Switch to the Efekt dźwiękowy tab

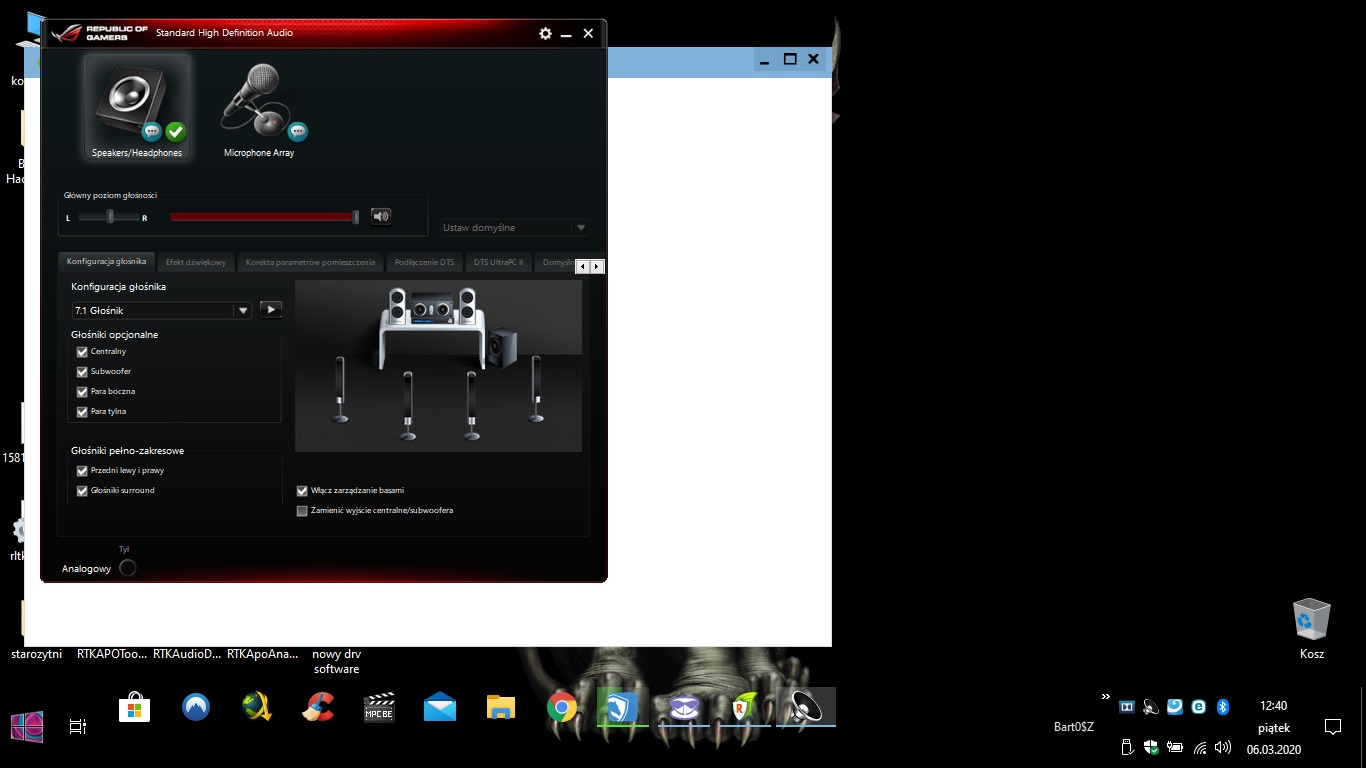196,262
